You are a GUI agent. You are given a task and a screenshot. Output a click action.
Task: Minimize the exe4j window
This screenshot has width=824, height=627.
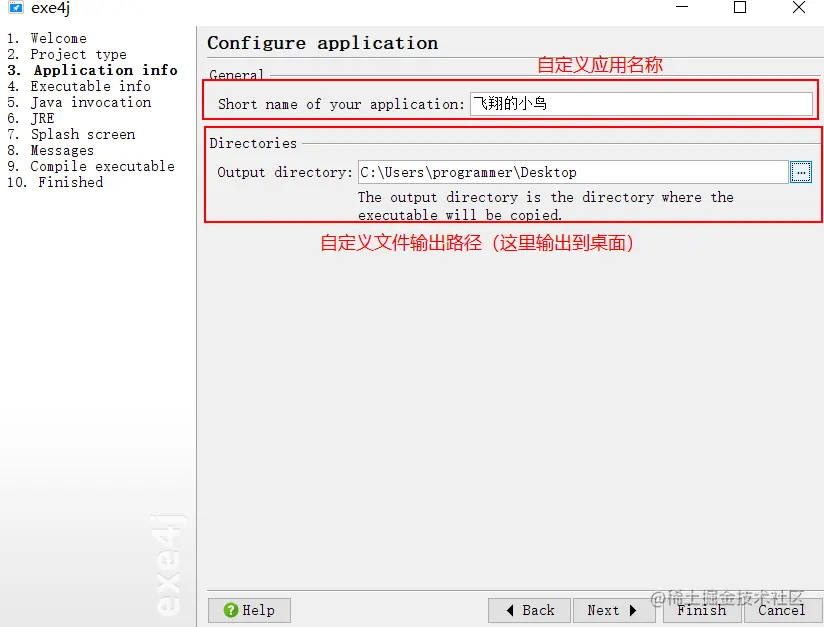682,7
